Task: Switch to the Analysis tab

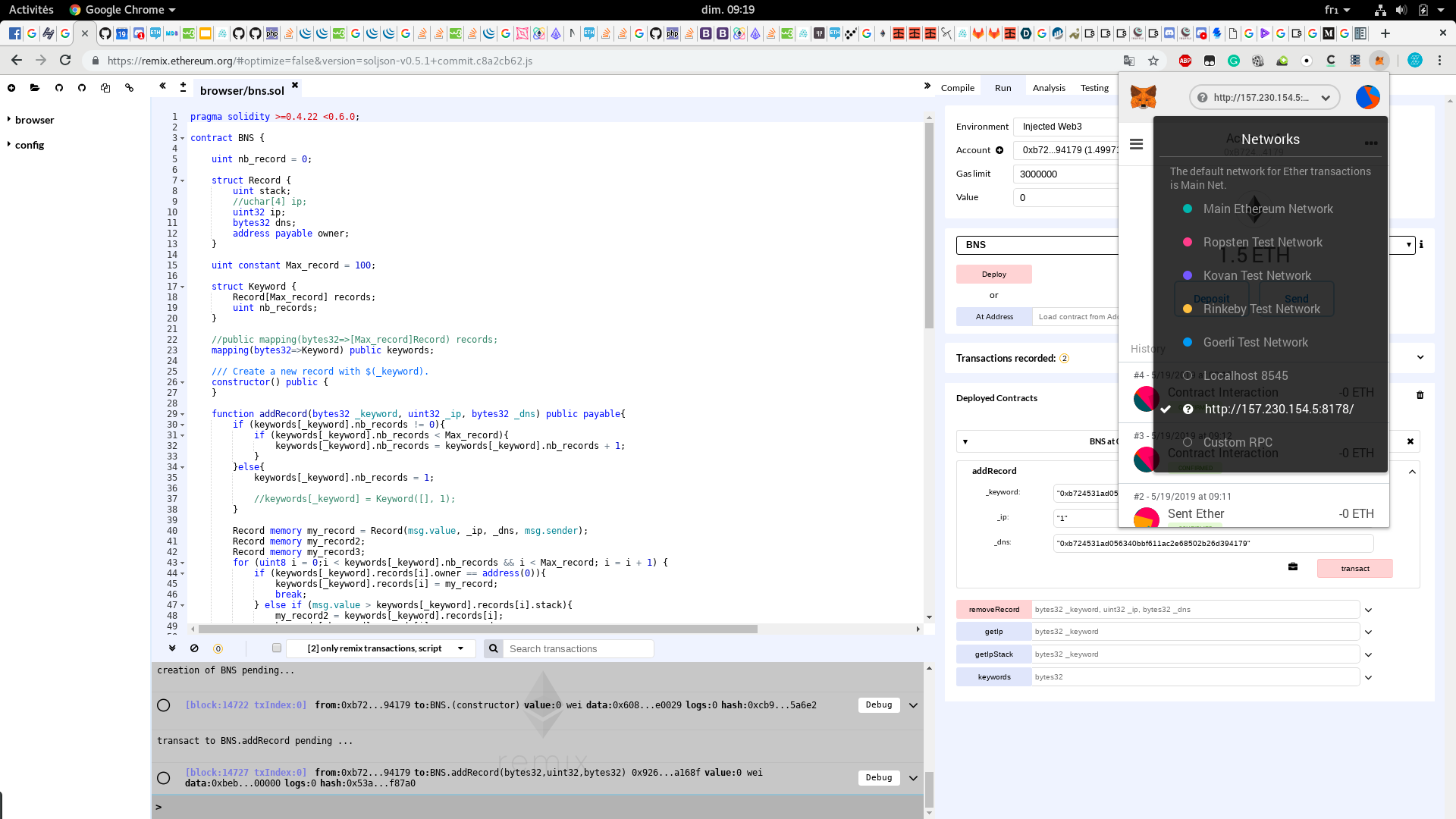Action: tap(1049, 88)
